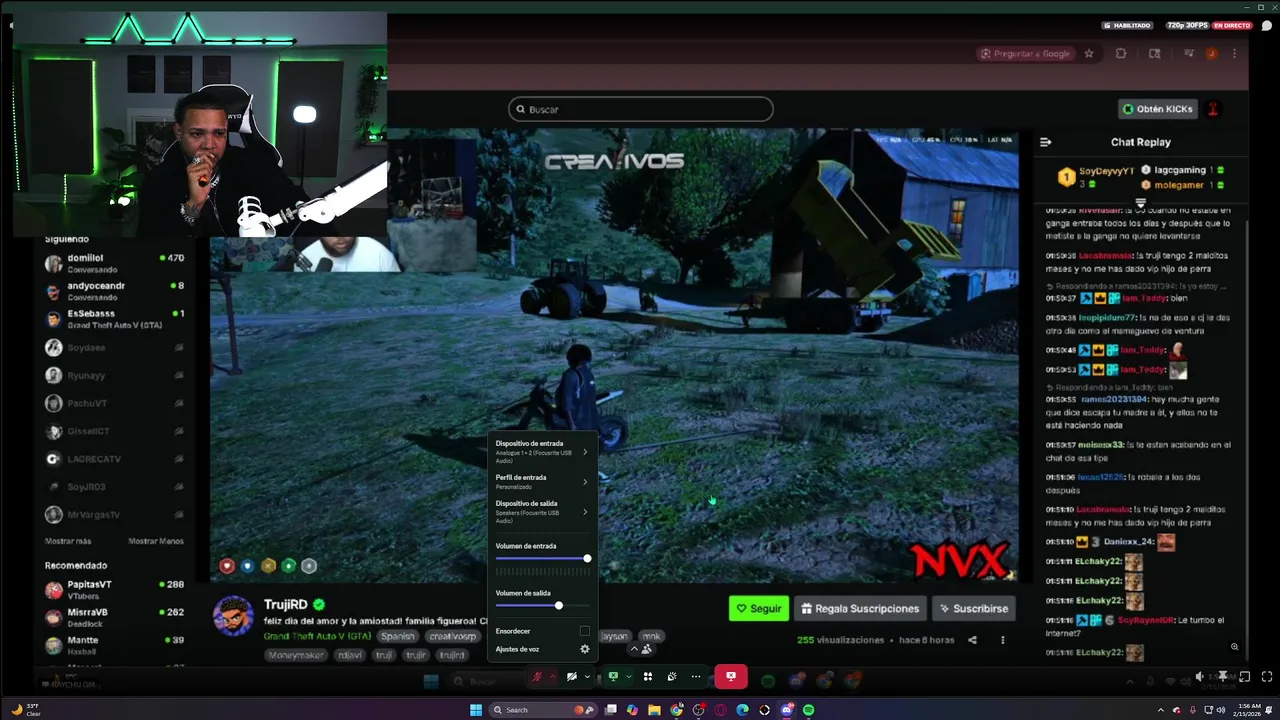The image size is (1280, 720).
Task: Click the red disconnect call button
Action: 731,677
